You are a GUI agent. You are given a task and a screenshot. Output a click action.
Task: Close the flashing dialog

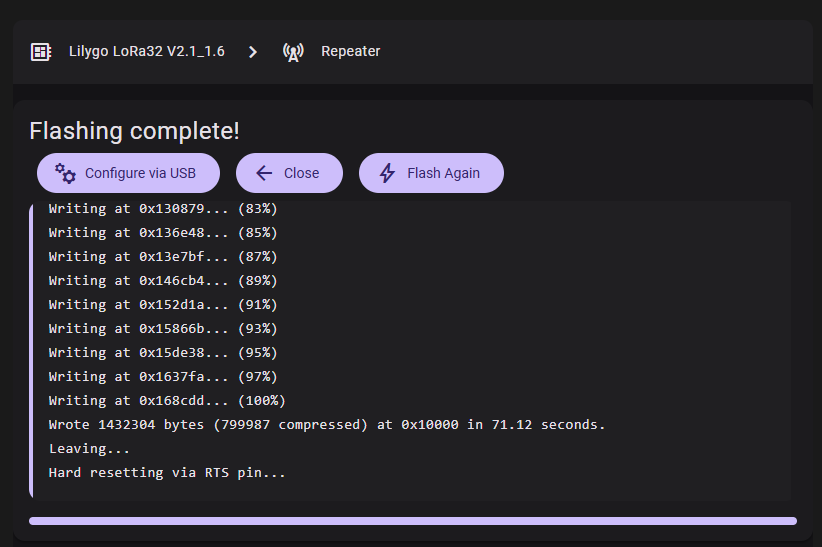coord(289,173)
